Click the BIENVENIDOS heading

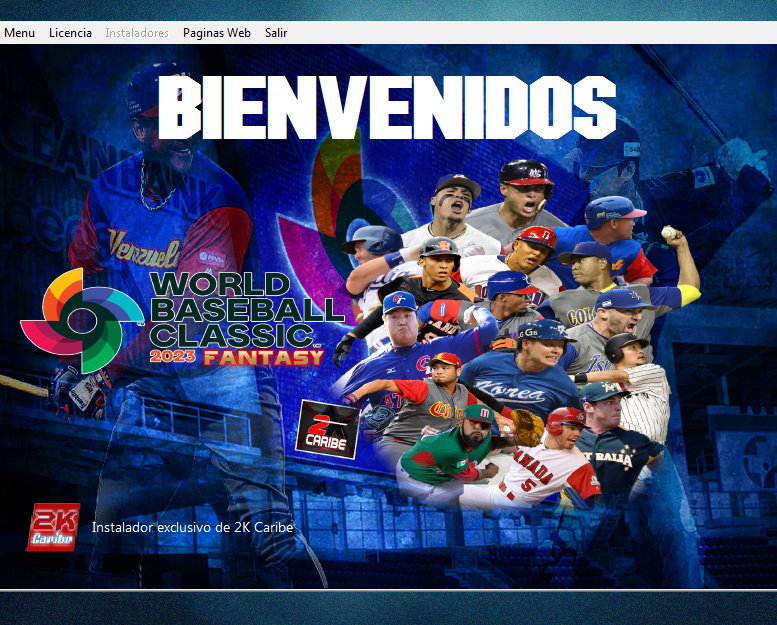tap(387, 108)
